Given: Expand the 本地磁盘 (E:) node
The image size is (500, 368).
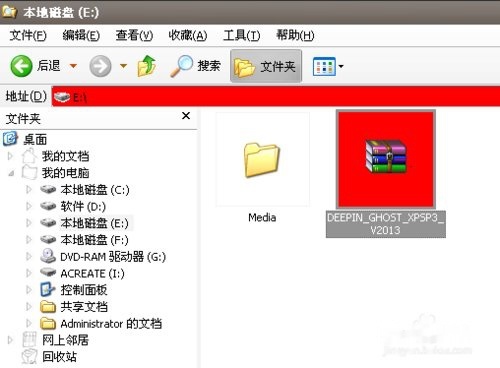Looking at the screenshot, I should [29, 223].
